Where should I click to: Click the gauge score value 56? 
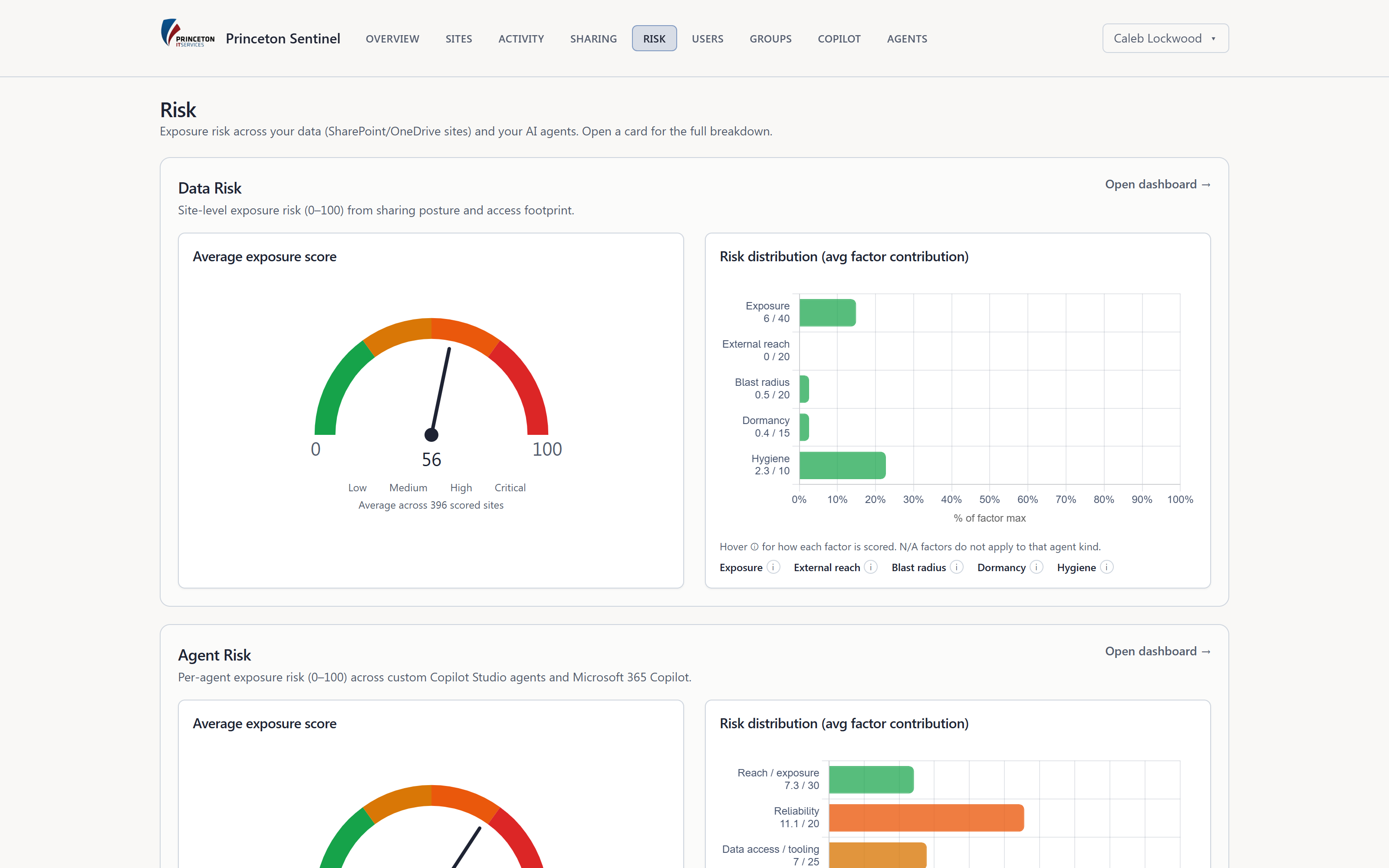point(431,459)
